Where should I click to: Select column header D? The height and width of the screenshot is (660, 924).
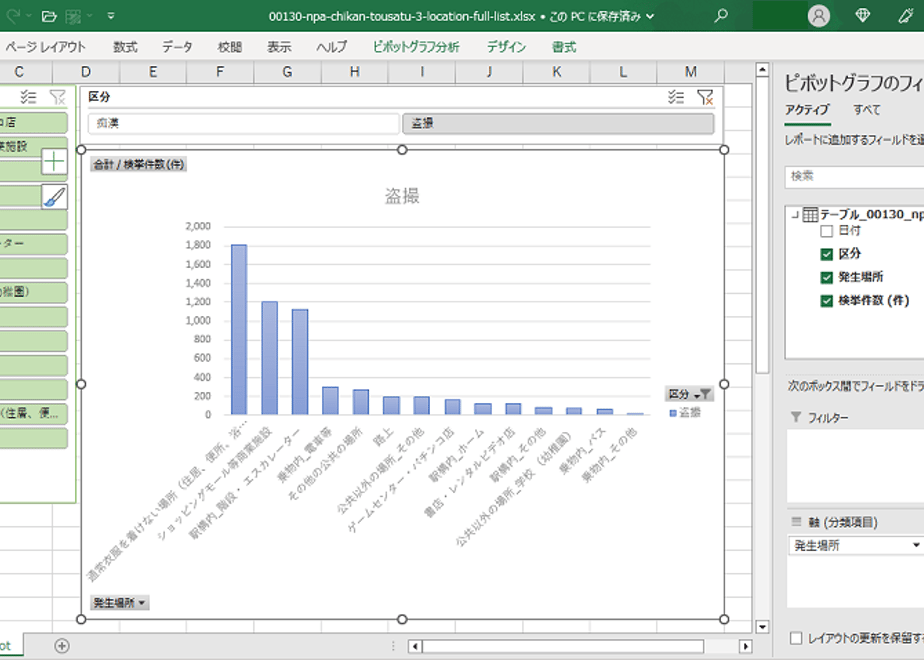coord(86,72)
